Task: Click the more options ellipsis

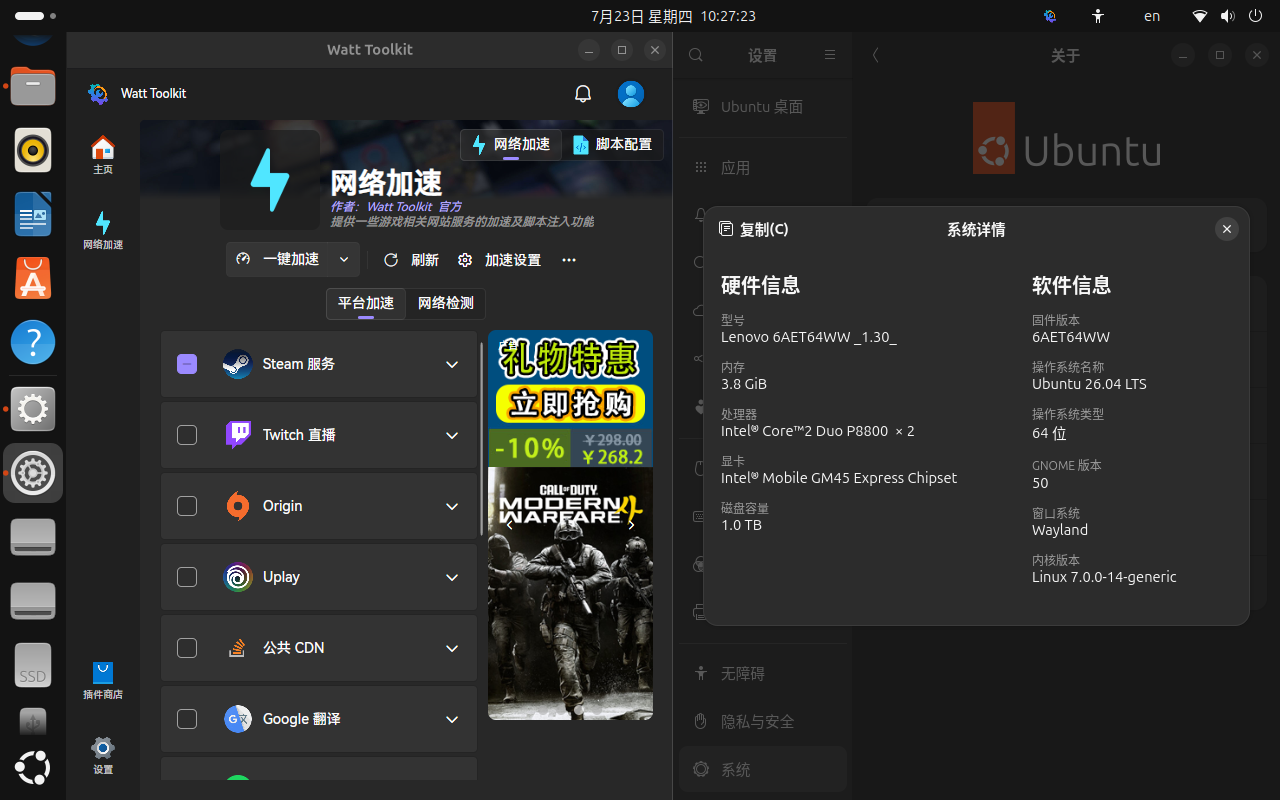Action: [x=569, y=260]
